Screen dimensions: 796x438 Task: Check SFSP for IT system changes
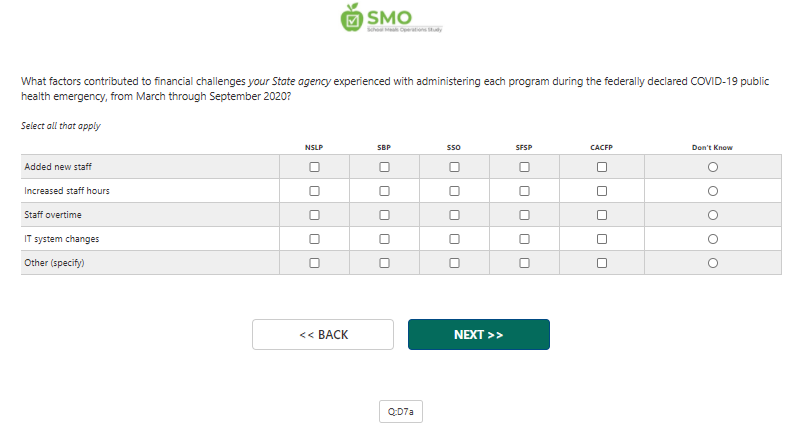tap(524, 239)
